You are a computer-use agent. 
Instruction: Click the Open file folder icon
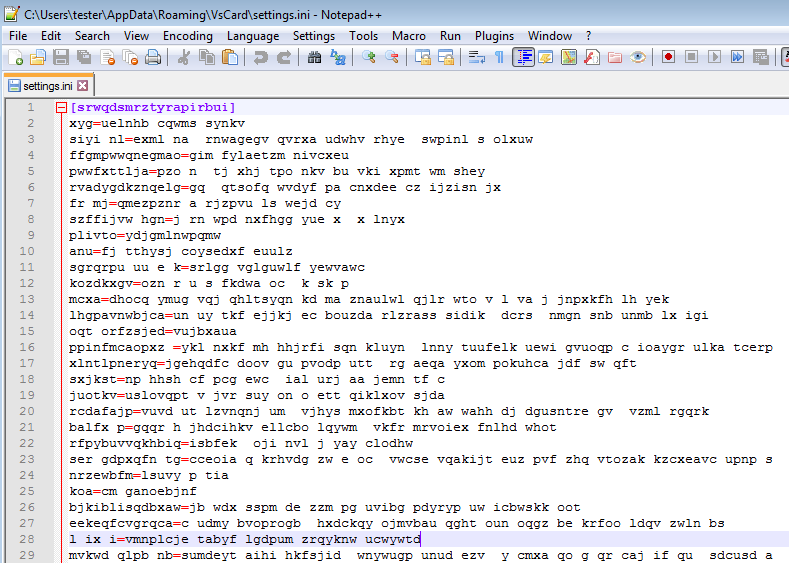38,57
